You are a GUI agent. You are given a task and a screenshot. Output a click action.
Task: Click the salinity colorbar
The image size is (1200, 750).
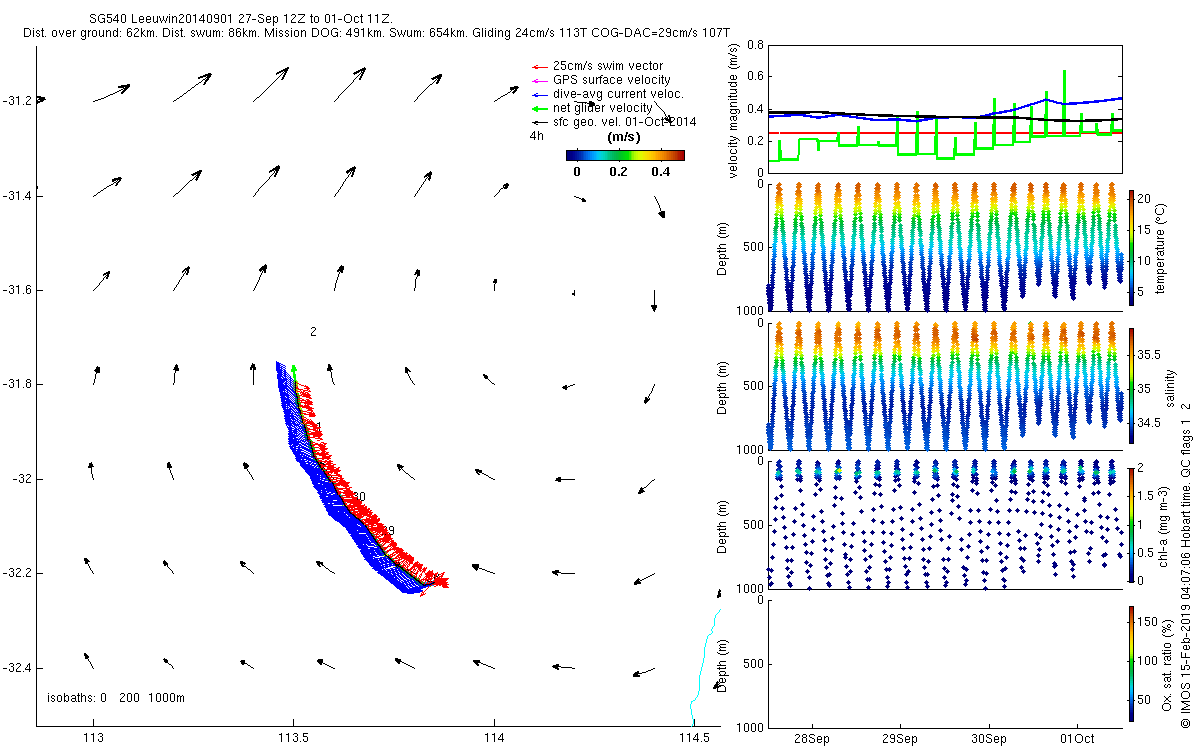1131,385
